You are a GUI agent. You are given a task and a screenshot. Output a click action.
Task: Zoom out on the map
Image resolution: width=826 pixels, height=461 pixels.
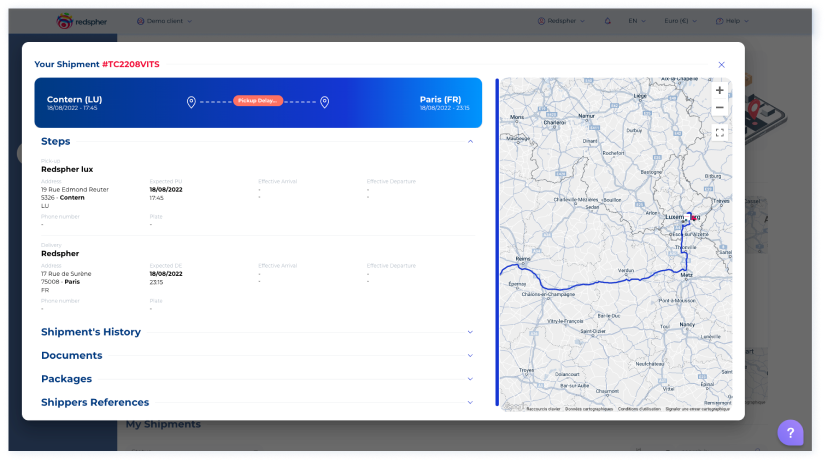click(x=719, y=107)
